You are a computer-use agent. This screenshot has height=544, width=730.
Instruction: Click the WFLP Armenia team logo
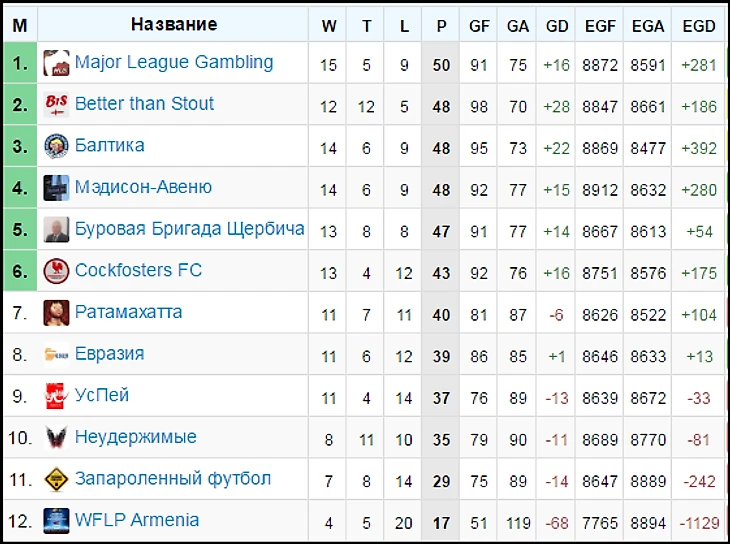click(56, 521)
